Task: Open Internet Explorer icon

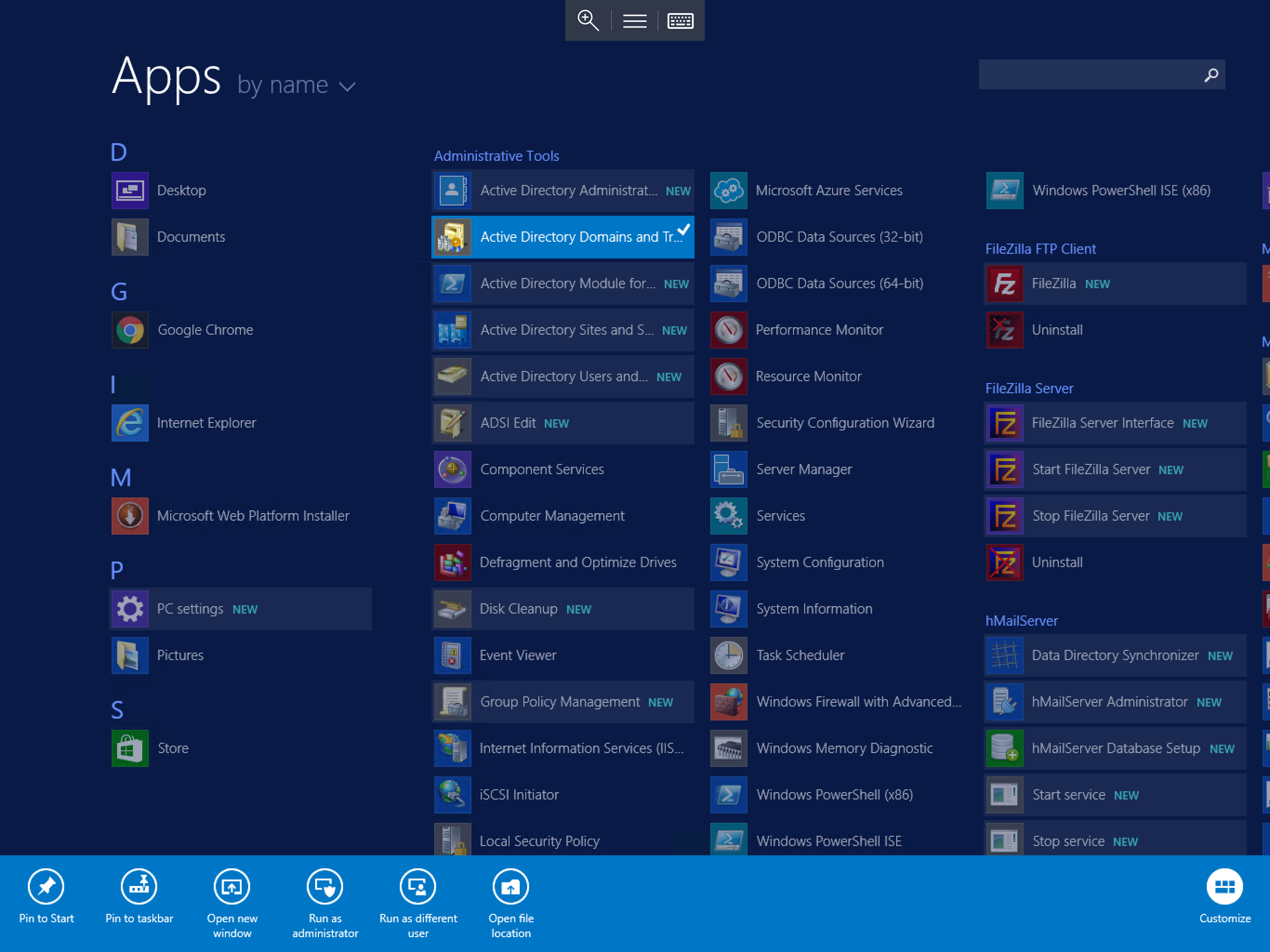Action: pos(130,423)
